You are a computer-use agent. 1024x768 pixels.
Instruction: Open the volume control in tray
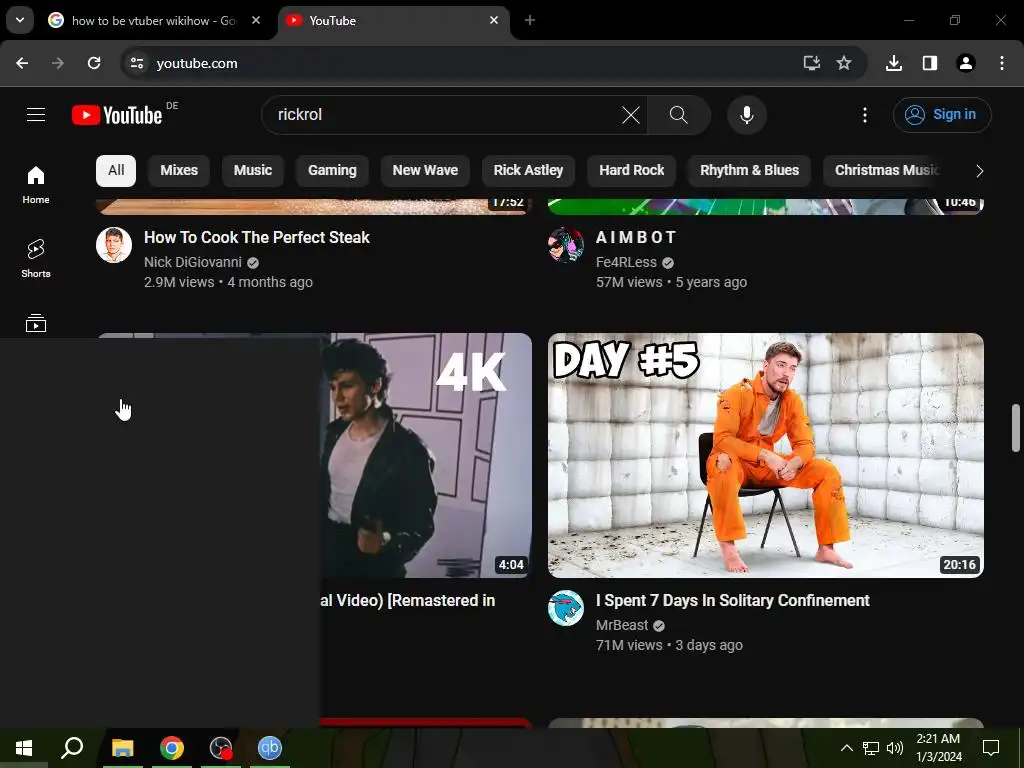point(895,748)
